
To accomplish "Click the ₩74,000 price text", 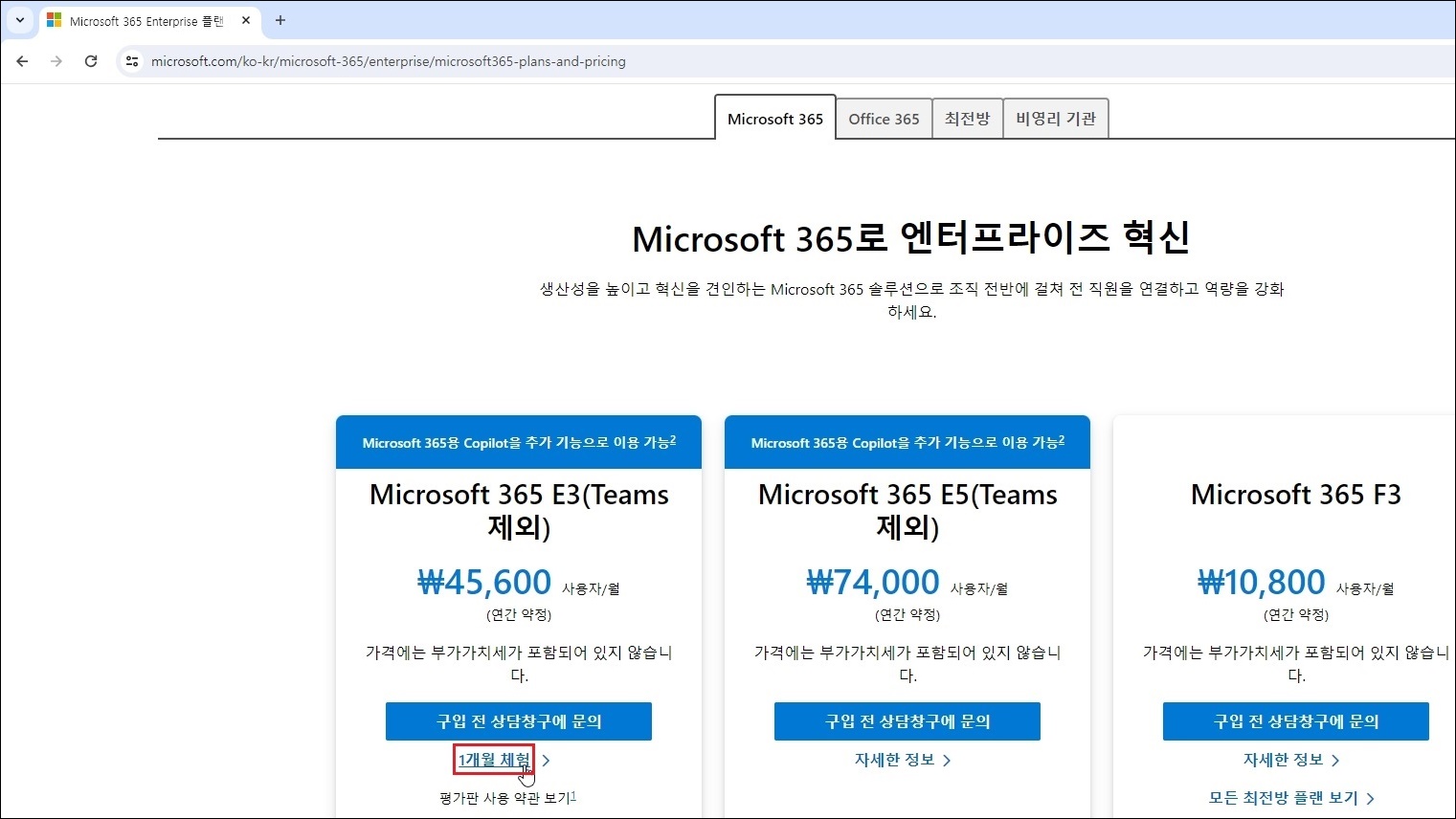I will point(873,582).
